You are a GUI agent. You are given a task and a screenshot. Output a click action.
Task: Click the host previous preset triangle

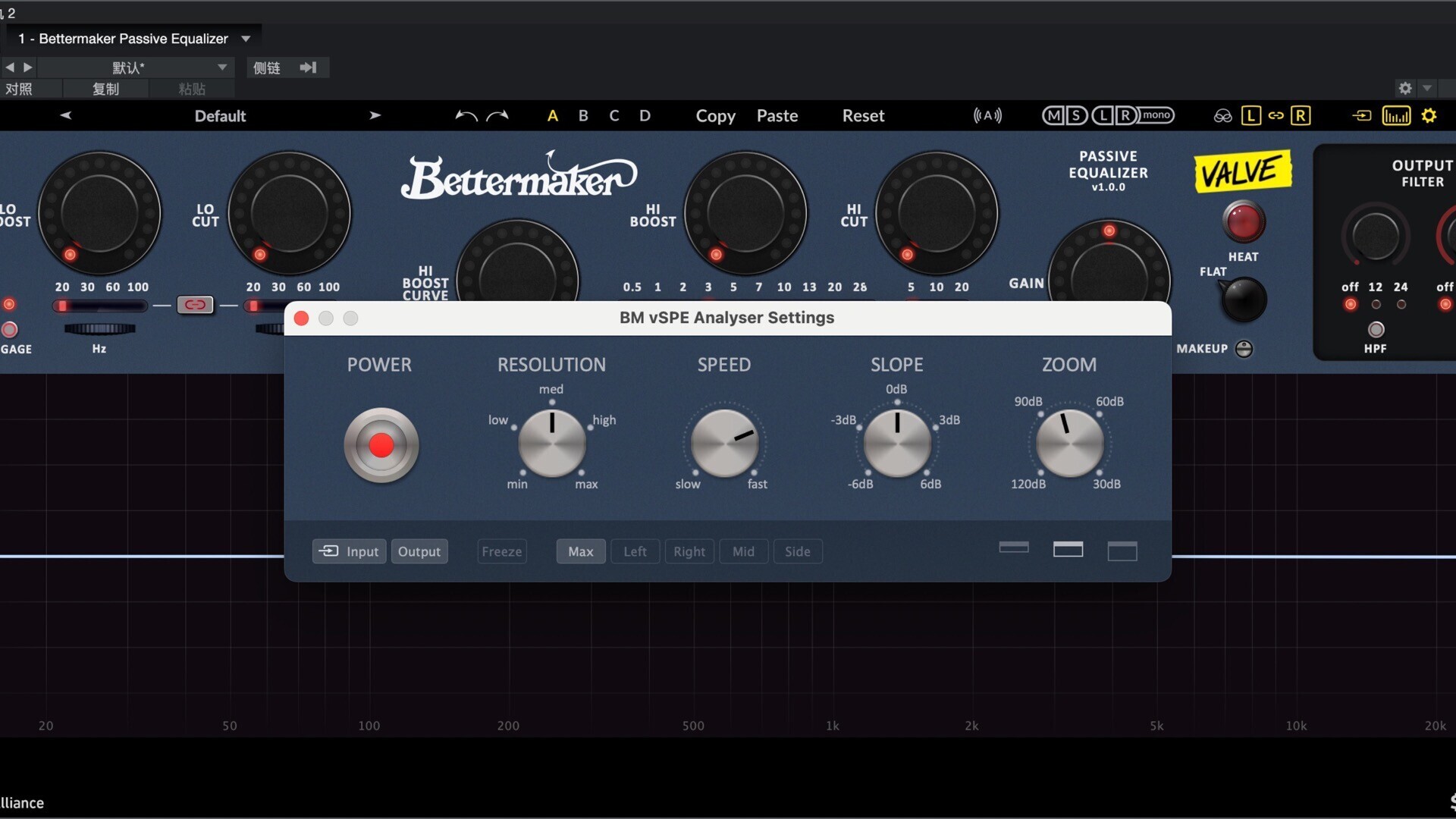coord(10,67)
